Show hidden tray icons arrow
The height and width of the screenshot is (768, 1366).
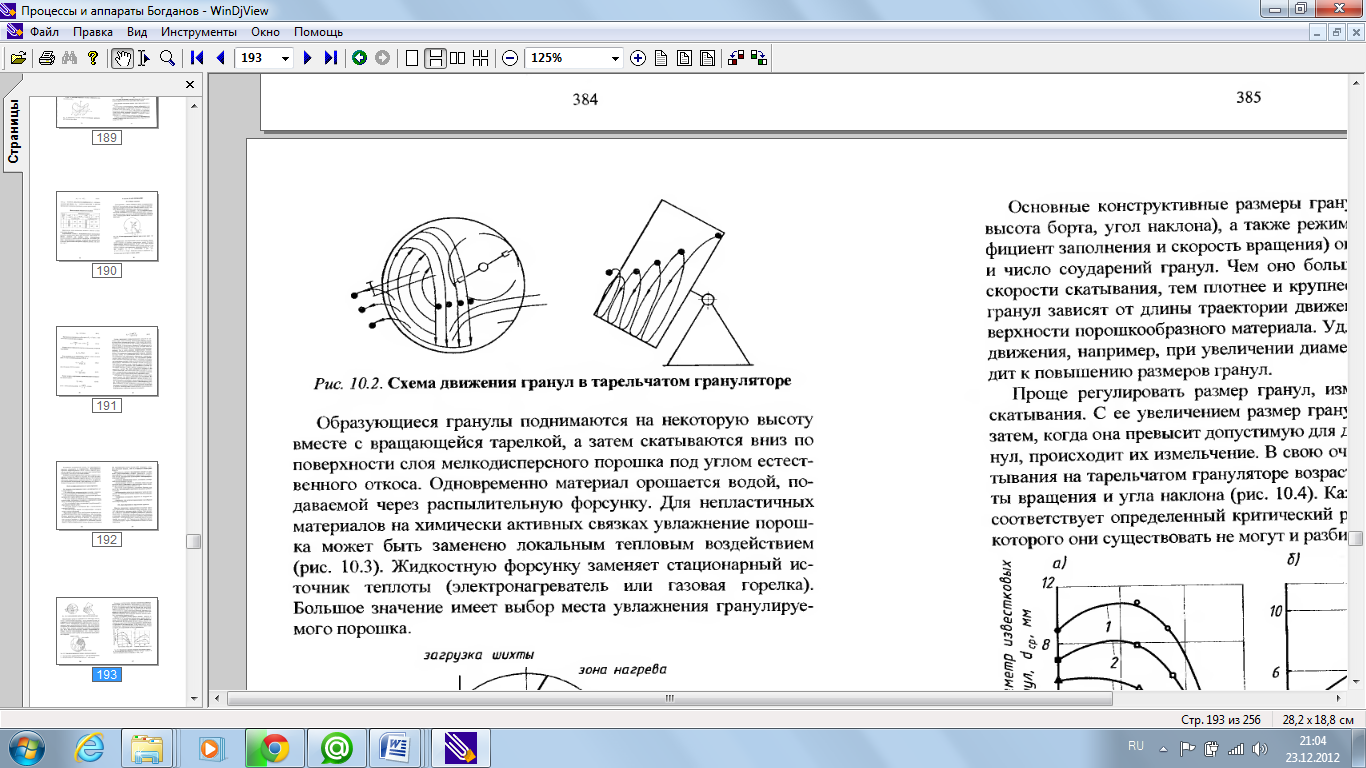coord(1163,747)
